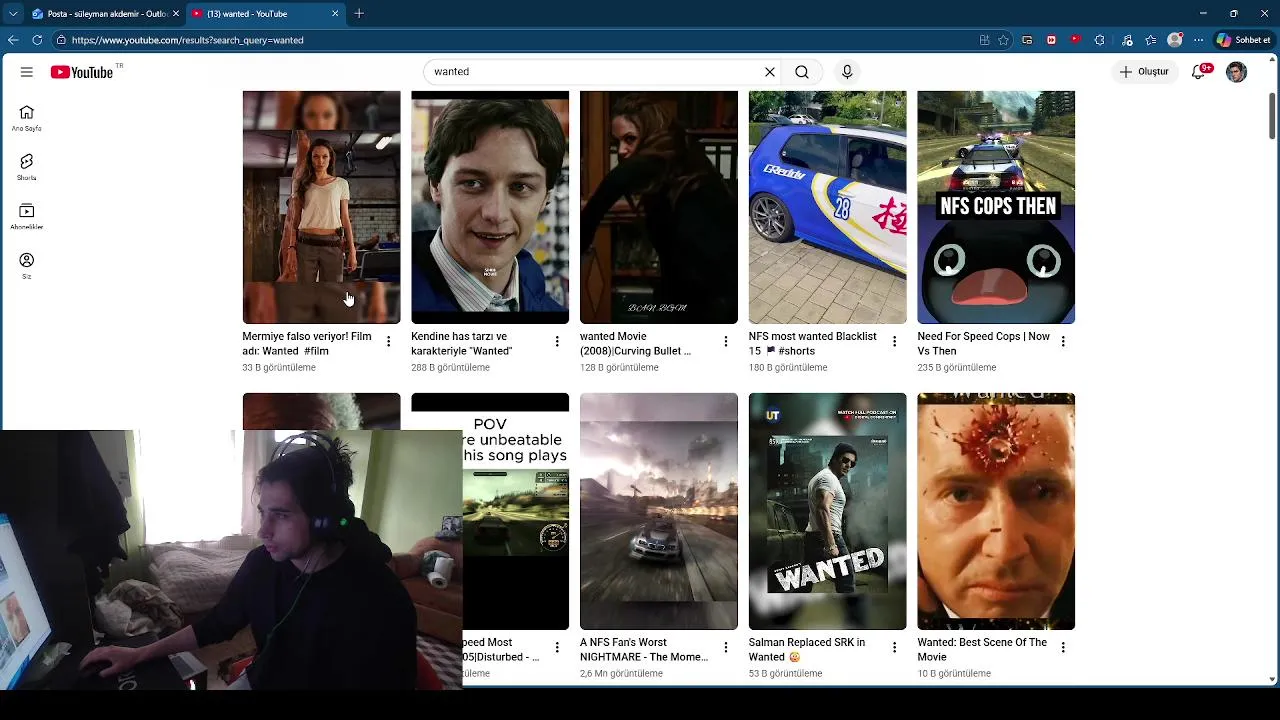Go back with the browser back arrow
Viewport: 1280px width, 720px height.
pyautogui.click(x=13, y=40)
